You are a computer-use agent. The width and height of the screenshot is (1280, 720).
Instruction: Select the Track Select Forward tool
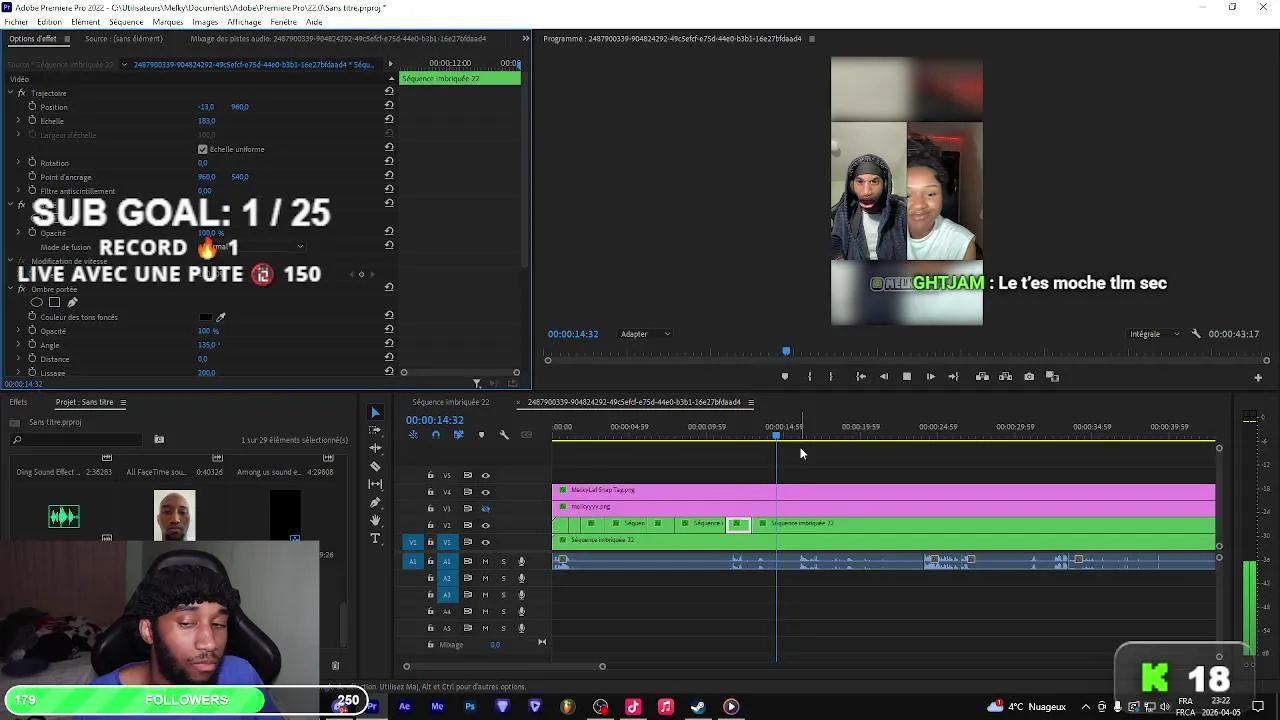coord(375,430)
